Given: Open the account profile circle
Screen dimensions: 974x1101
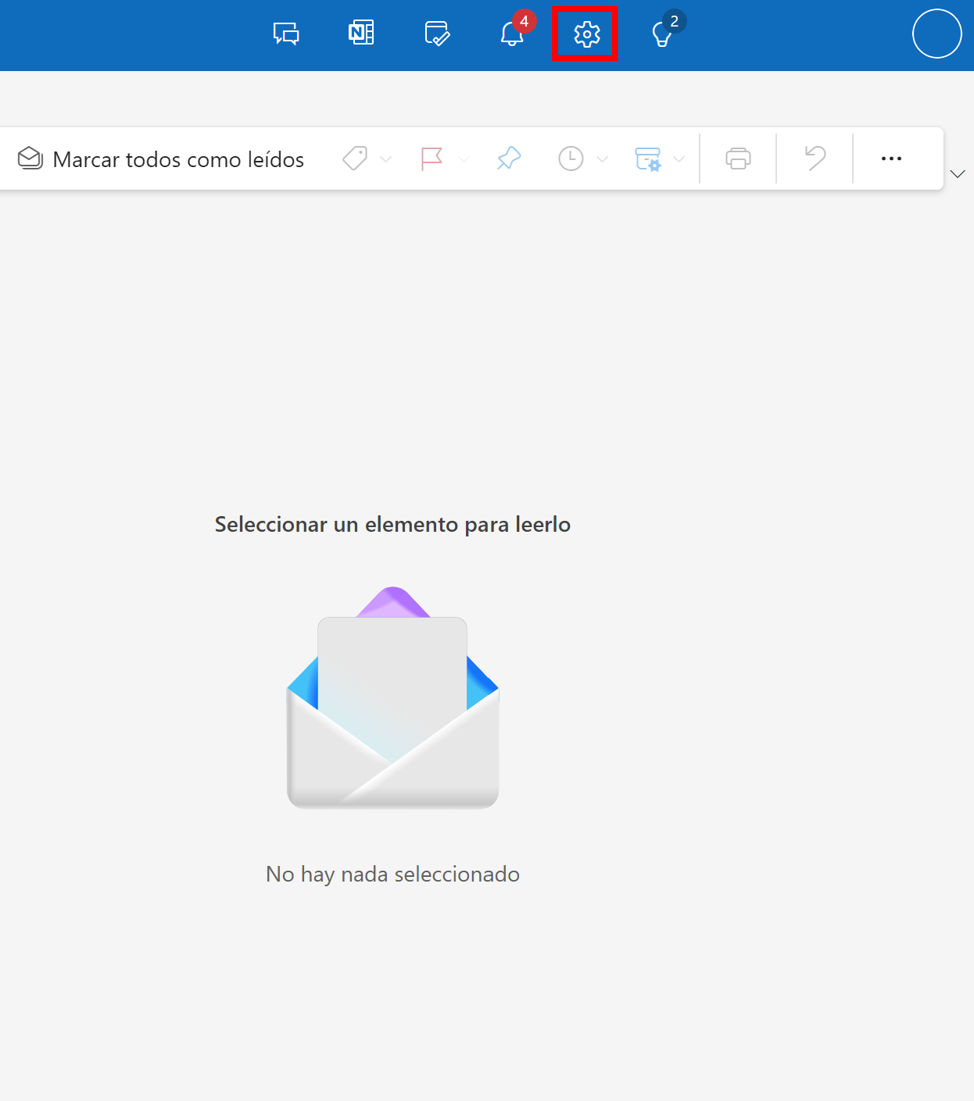Looking at the screenshot, I should [x=937, y=33].
